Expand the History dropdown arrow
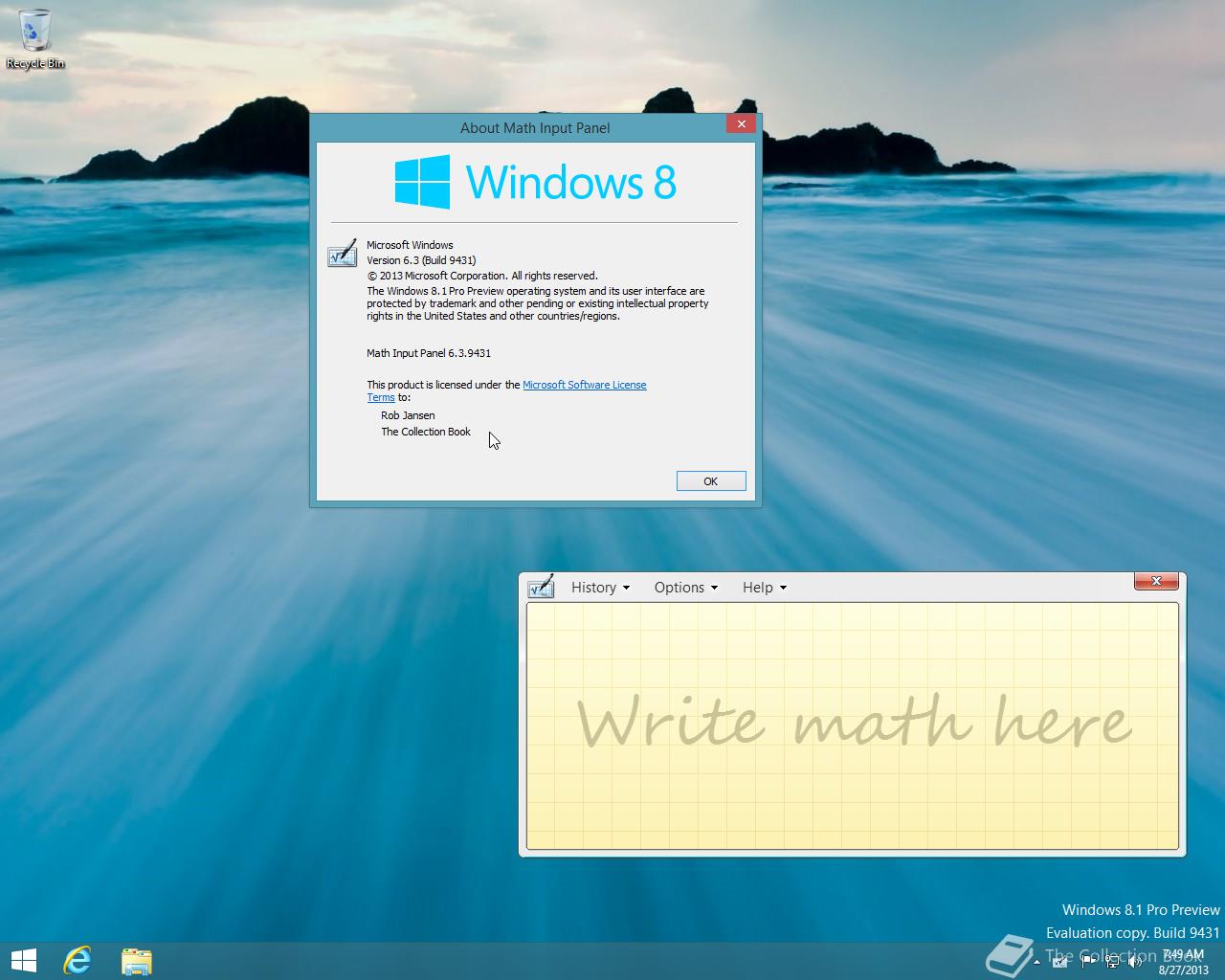Screen dimensions: 1225x980 [626, 588]
